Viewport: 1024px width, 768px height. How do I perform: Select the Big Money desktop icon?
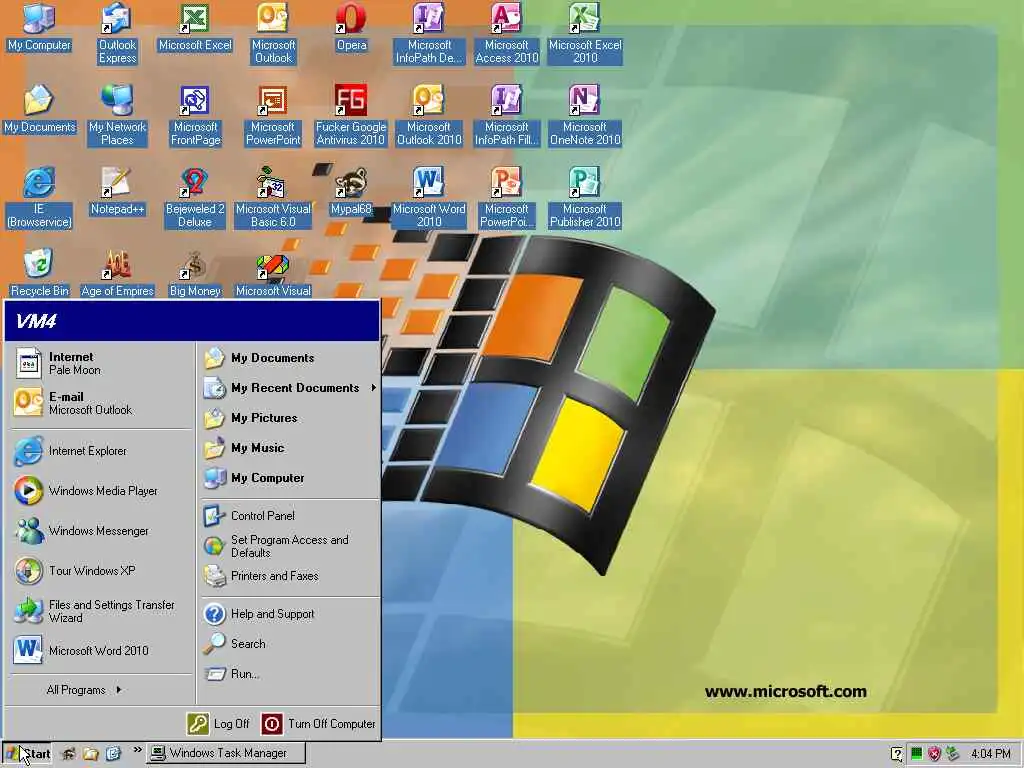coord(195,274)
